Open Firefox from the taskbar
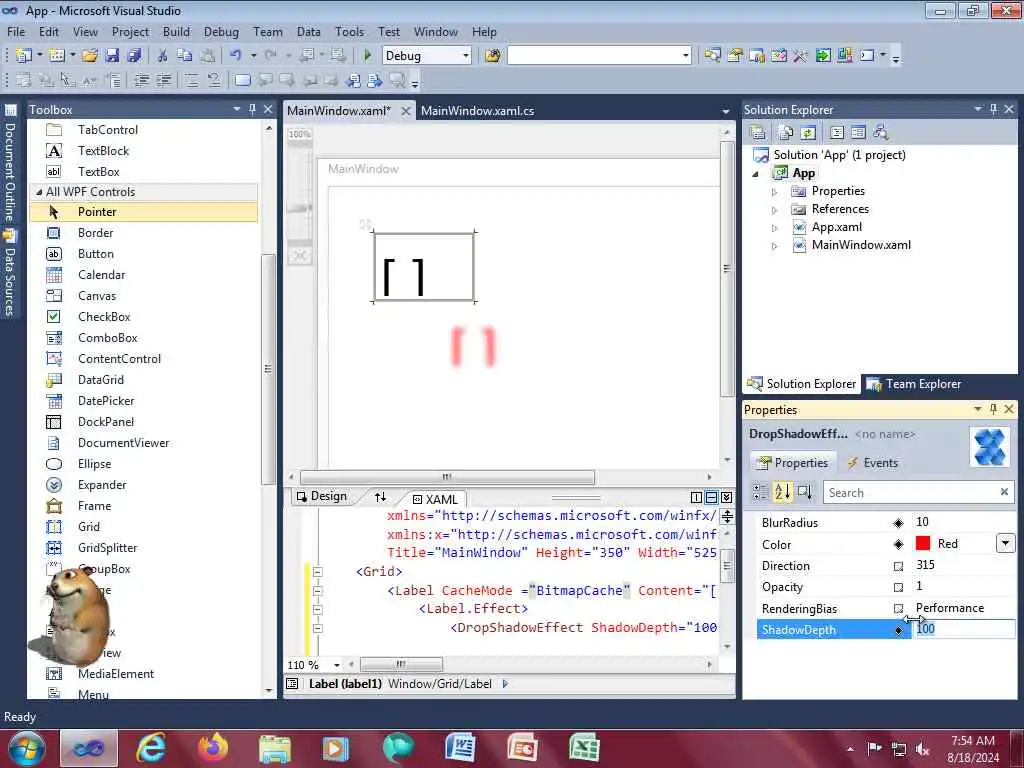 [212, 748]
